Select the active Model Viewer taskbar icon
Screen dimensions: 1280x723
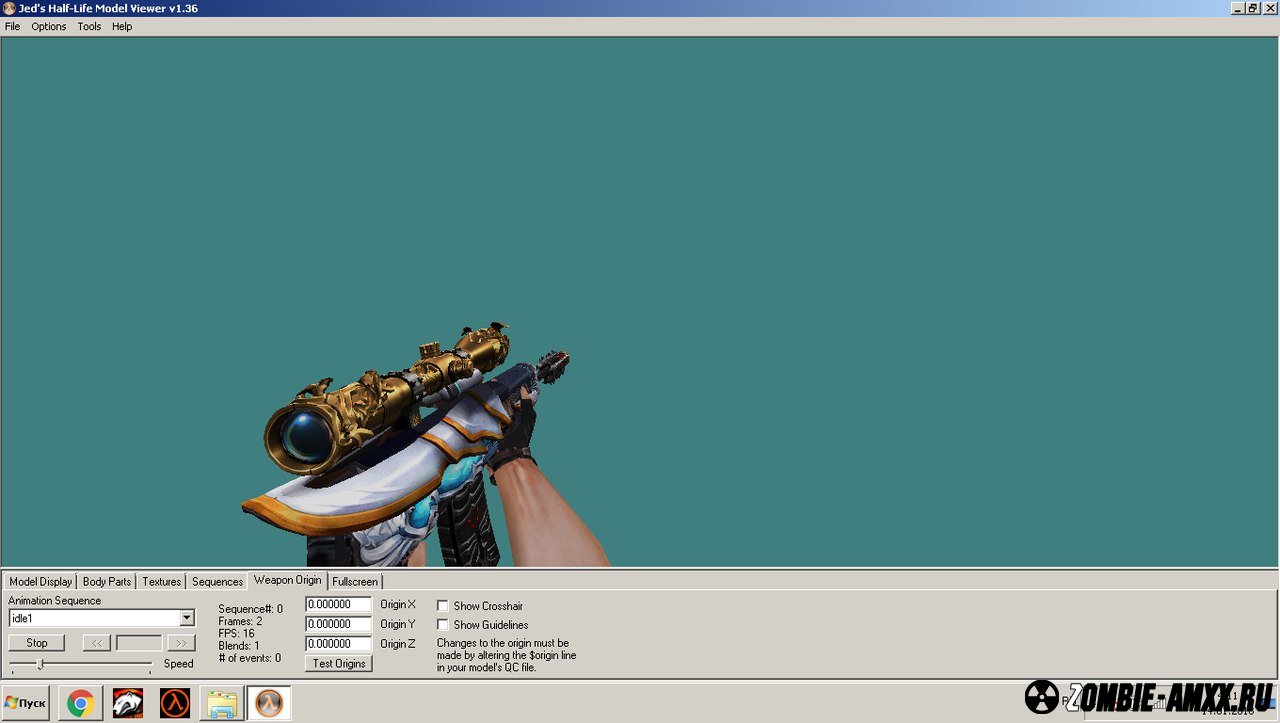pyautogui.click(x=269, y=703)
